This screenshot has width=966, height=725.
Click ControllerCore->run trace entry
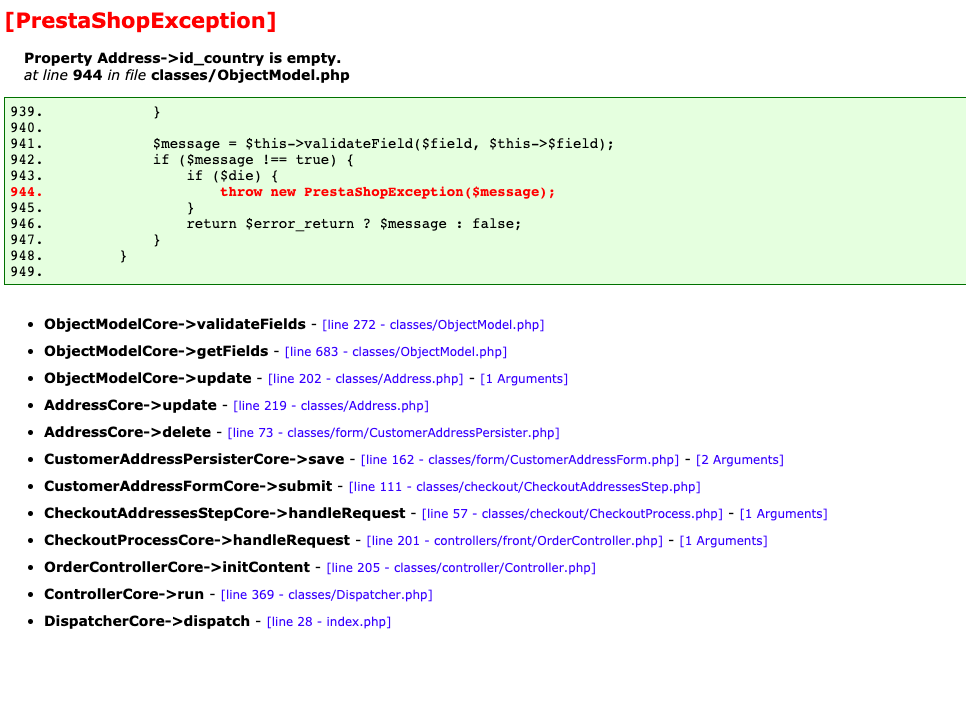pyautogui.click(x=124, y=596)
